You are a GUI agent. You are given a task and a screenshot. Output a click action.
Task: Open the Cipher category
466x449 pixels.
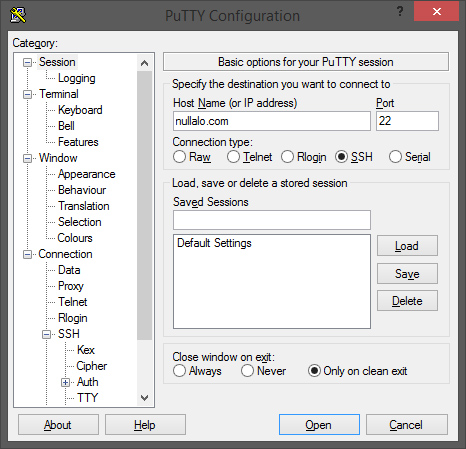(92, 366)
